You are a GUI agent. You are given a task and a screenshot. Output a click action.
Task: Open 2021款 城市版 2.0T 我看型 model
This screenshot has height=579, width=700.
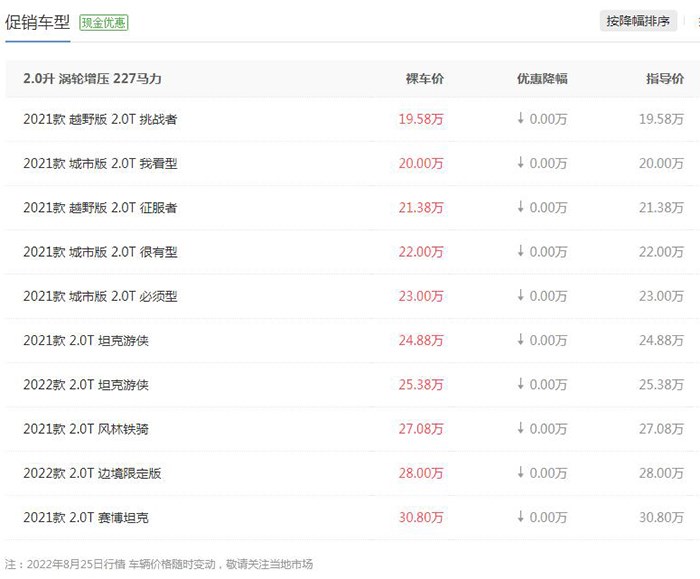tap(100, 163)
